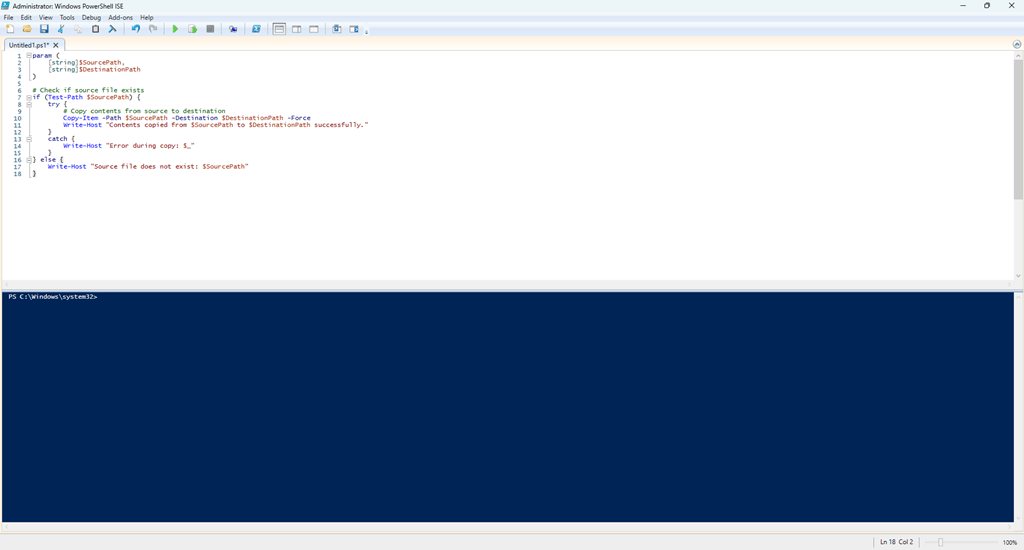Viewport: 1024px width, 550px height.
Task: Click the string 'Contents copied from...' on line 11
Action: tap(237, 125)
